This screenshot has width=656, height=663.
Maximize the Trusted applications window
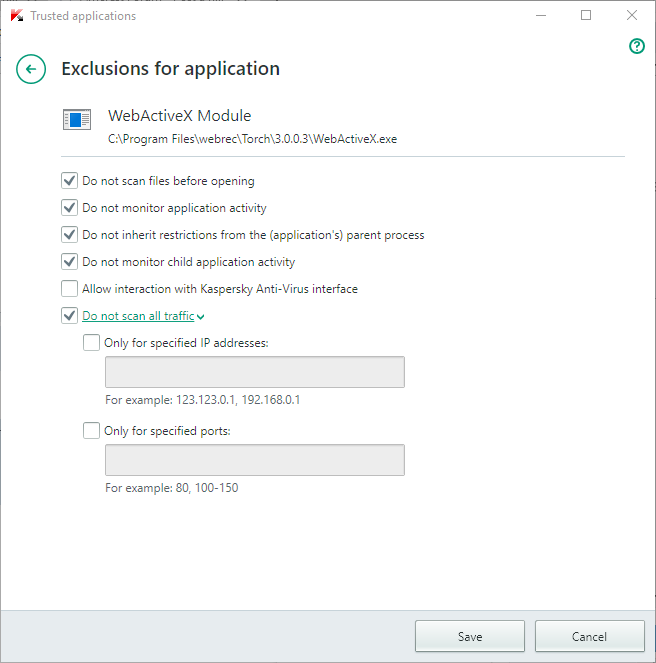coord(586,16)
